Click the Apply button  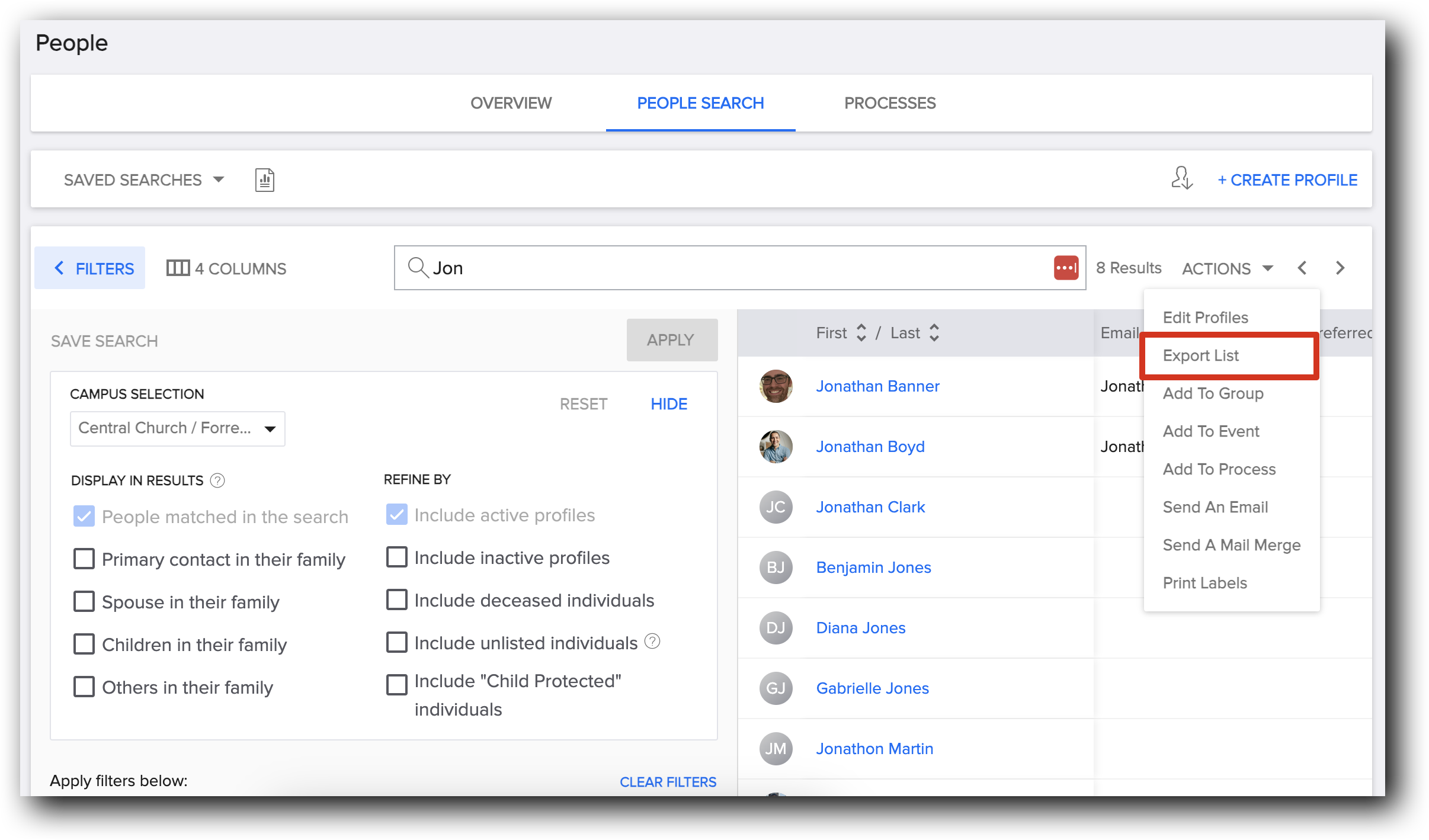coord(671,339)
